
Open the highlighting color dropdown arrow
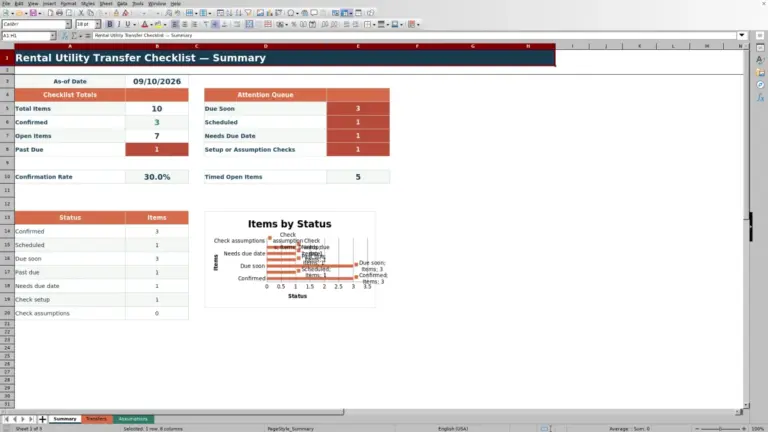point(165,24)
